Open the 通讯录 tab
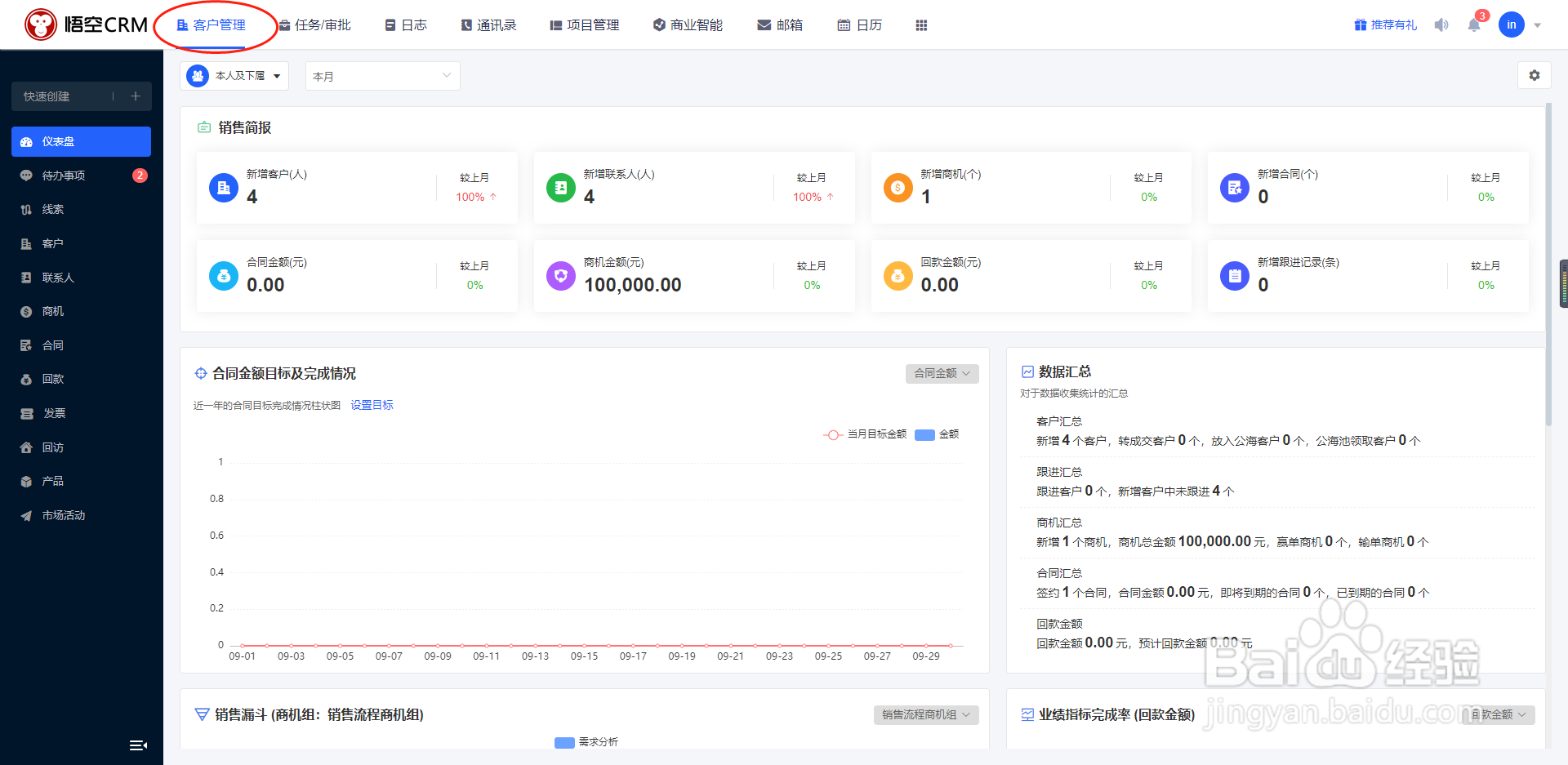Viewport: 1568px width, 765px height. [488, 25]
